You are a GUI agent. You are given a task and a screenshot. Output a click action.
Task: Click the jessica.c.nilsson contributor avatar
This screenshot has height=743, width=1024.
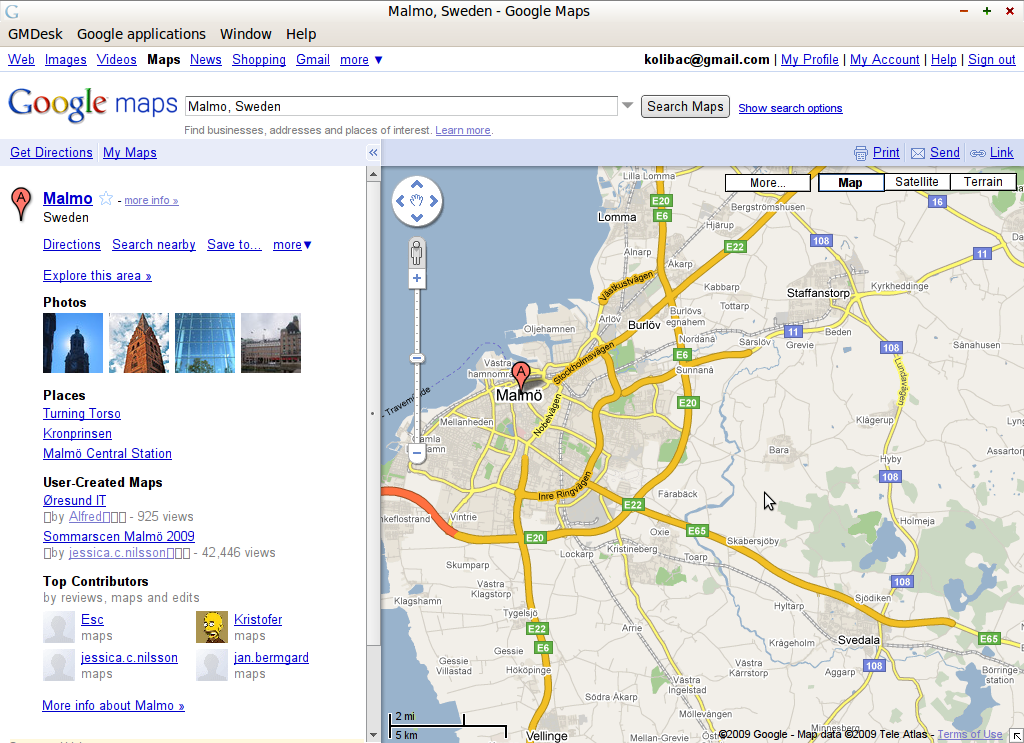(x=59, y=665)
